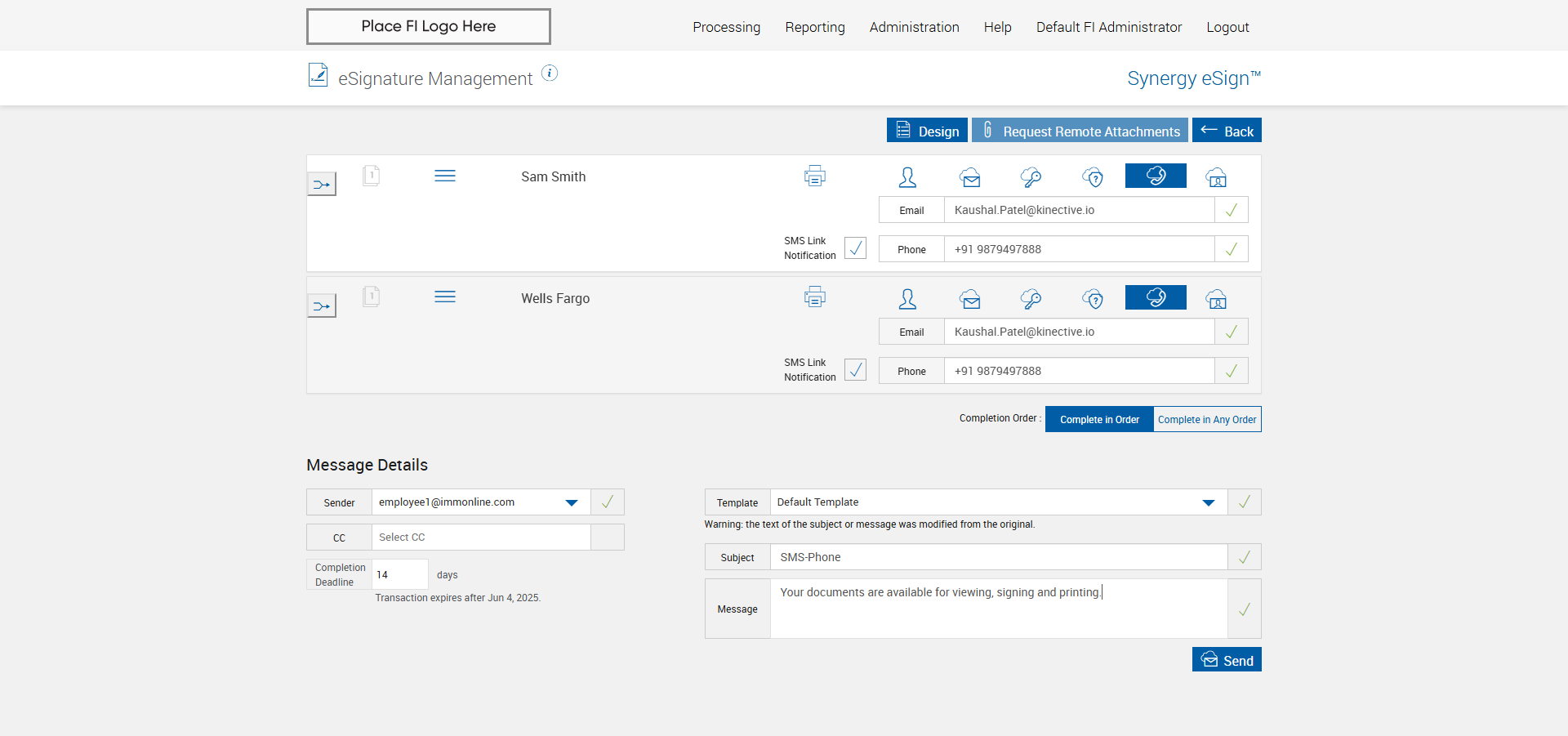The width and height of the screenshot is (1568, 736).
Task: Open the Select CC dropdown field
Action: (x=481, y=538)
